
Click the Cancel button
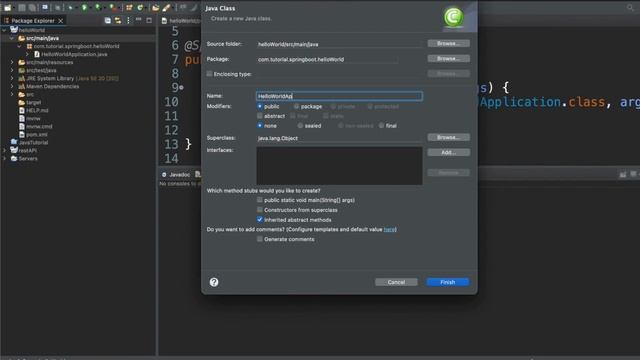click(x=396, y=282)
